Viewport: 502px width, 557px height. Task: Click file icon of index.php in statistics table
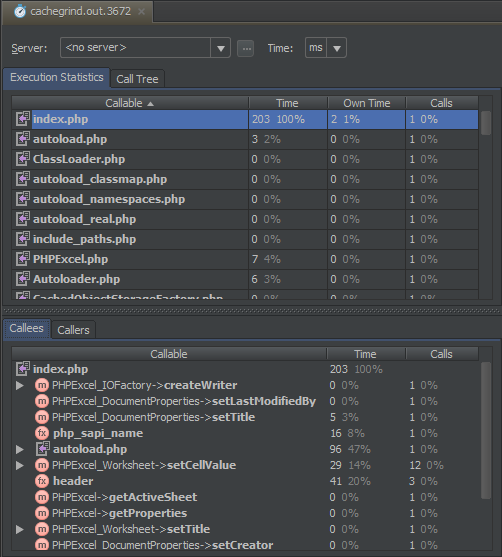23,119
